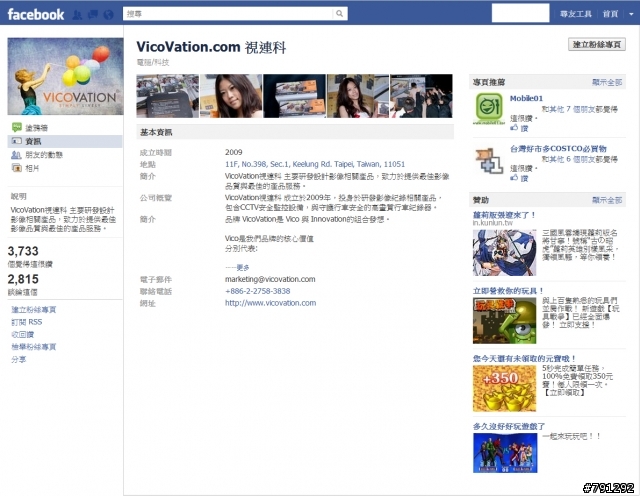Open http://www.vicovation.com website link
The image size is (640, 496).
tap(270, 303)
